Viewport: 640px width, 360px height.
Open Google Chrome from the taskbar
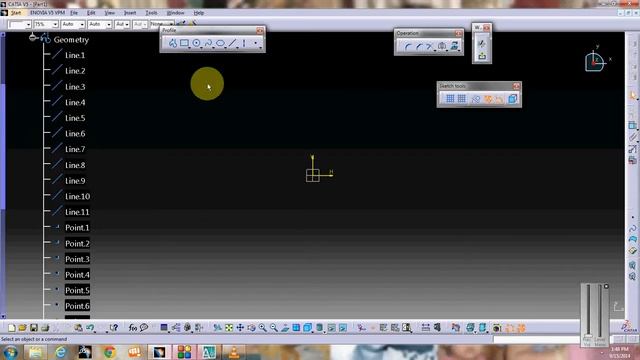click(x=109, y=352)
